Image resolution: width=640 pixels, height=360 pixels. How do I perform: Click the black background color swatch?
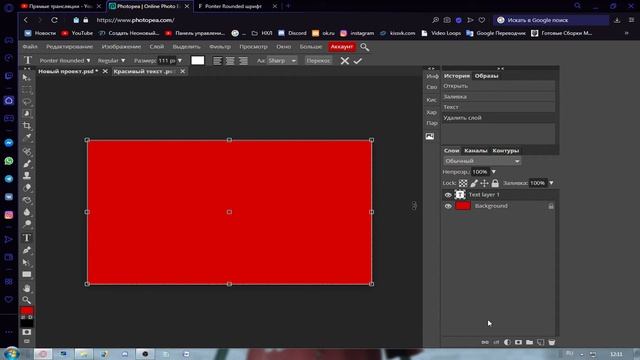27,324
